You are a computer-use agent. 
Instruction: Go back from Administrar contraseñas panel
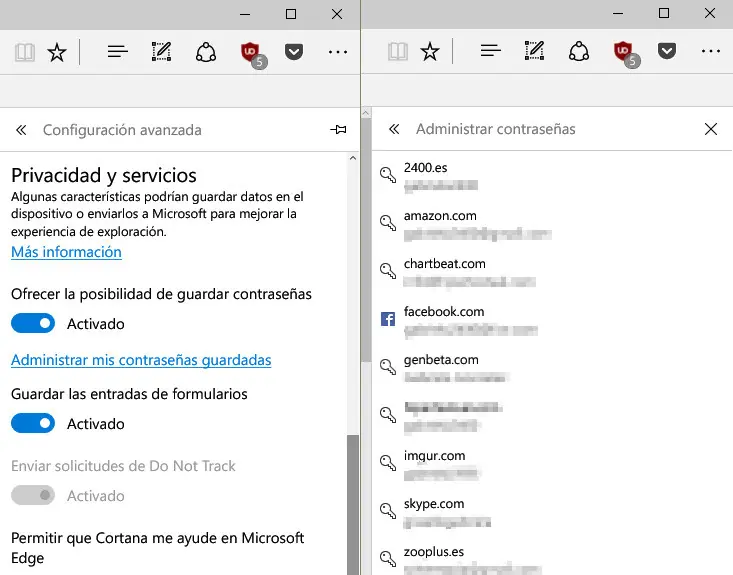394,129
